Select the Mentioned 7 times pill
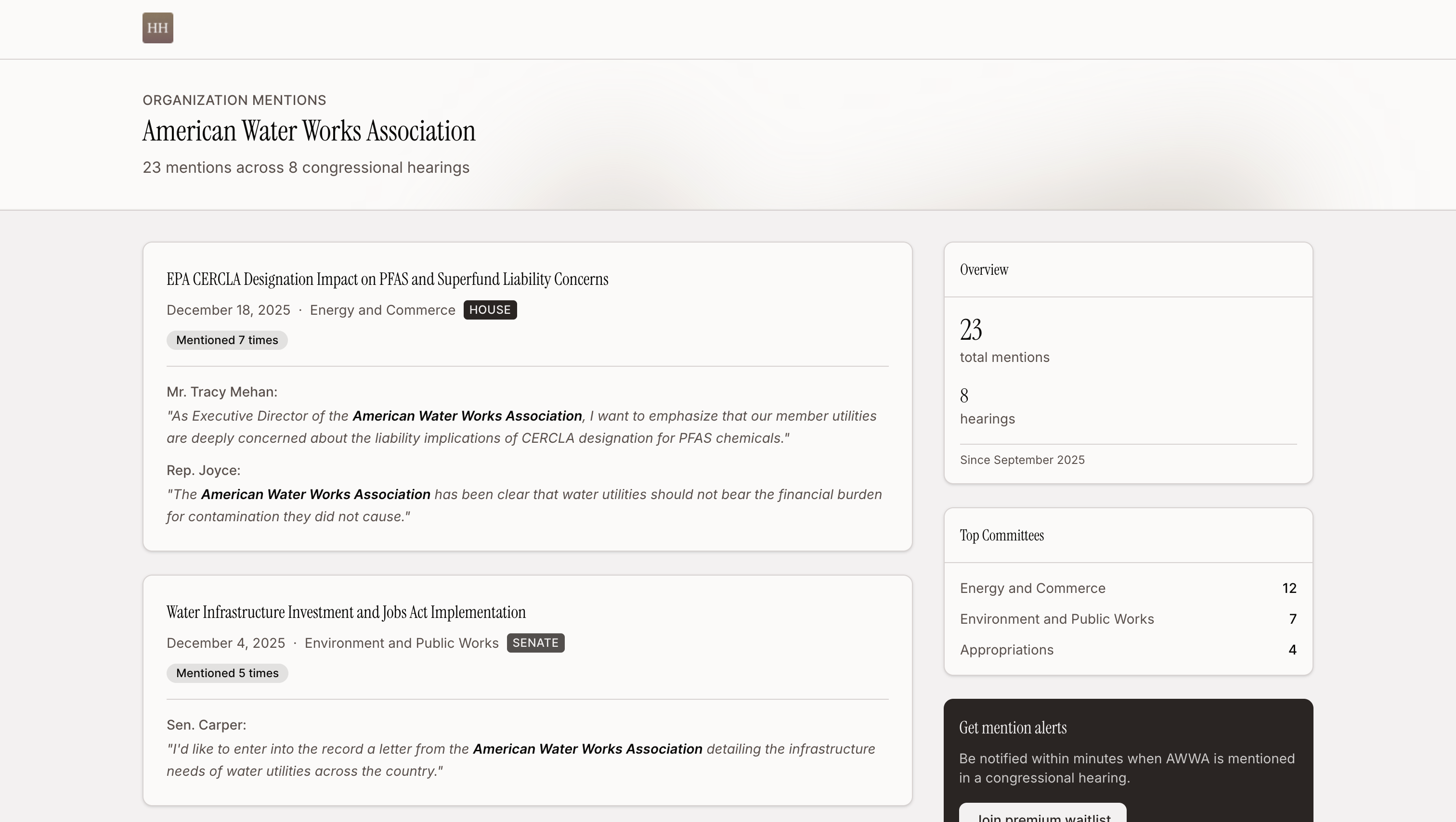1456x822 pixels. tap(227, 340)
